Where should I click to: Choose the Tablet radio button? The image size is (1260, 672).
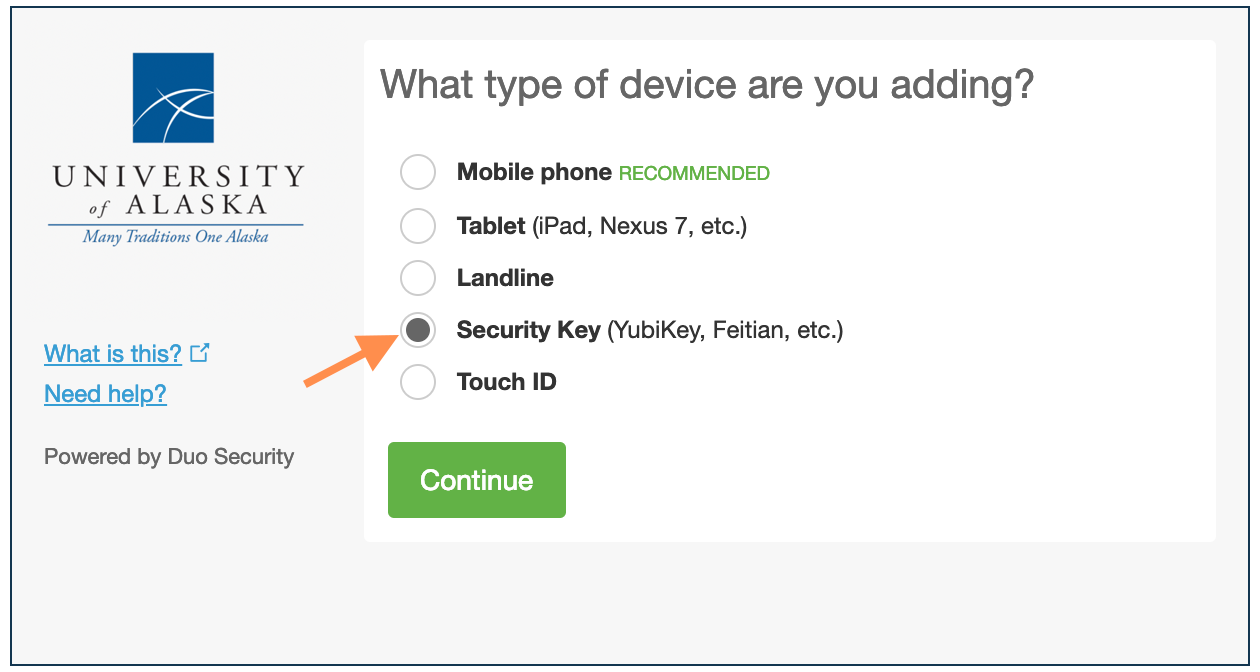pyautogui.click(x=418, y=226)
